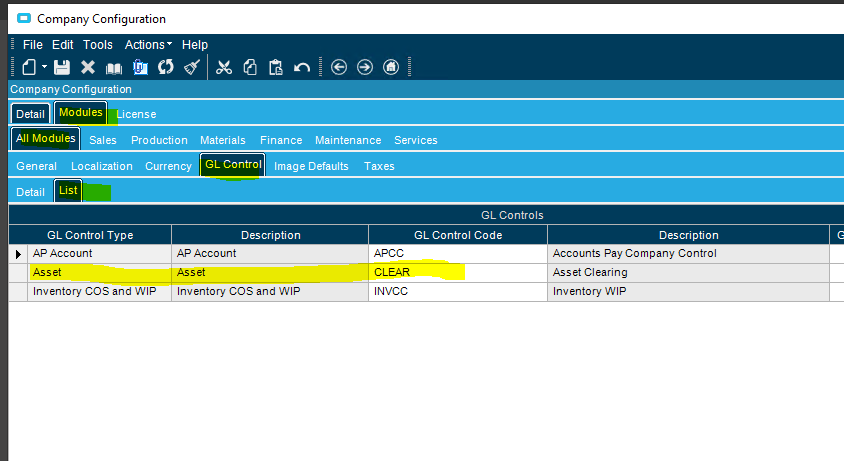Open the Production module tab
The image size is (844, 461).
click(x=159, y=140)
